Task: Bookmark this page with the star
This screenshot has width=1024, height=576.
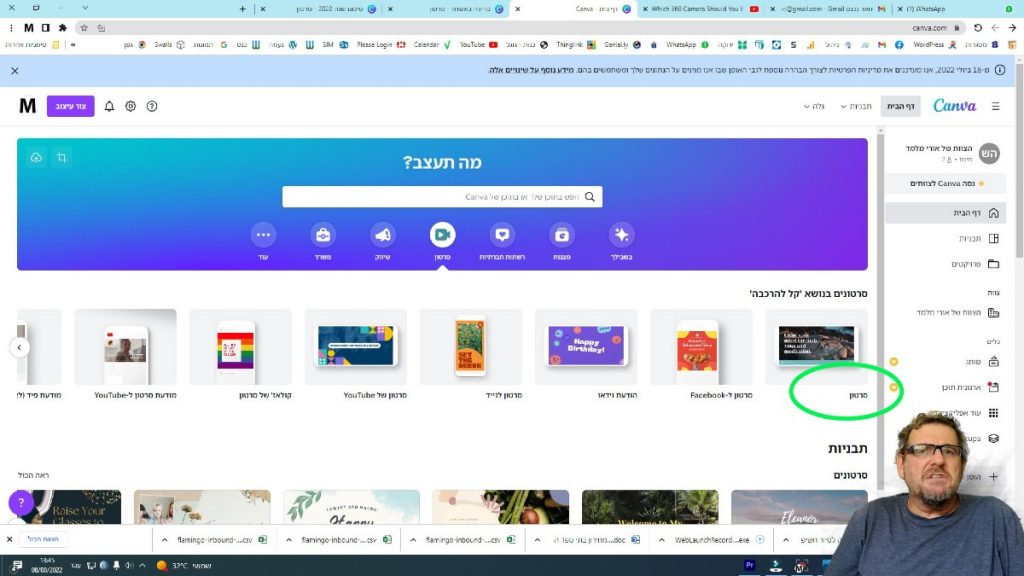Action: coord(84,27)
